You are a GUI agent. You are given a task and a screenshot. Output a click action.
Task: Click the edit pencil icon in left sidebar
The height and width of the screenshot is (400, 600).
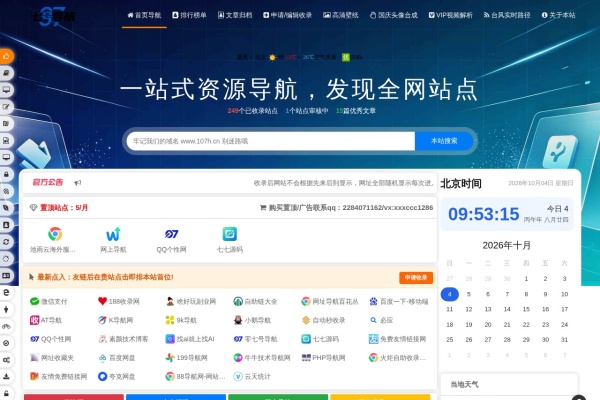pos(6,107)
